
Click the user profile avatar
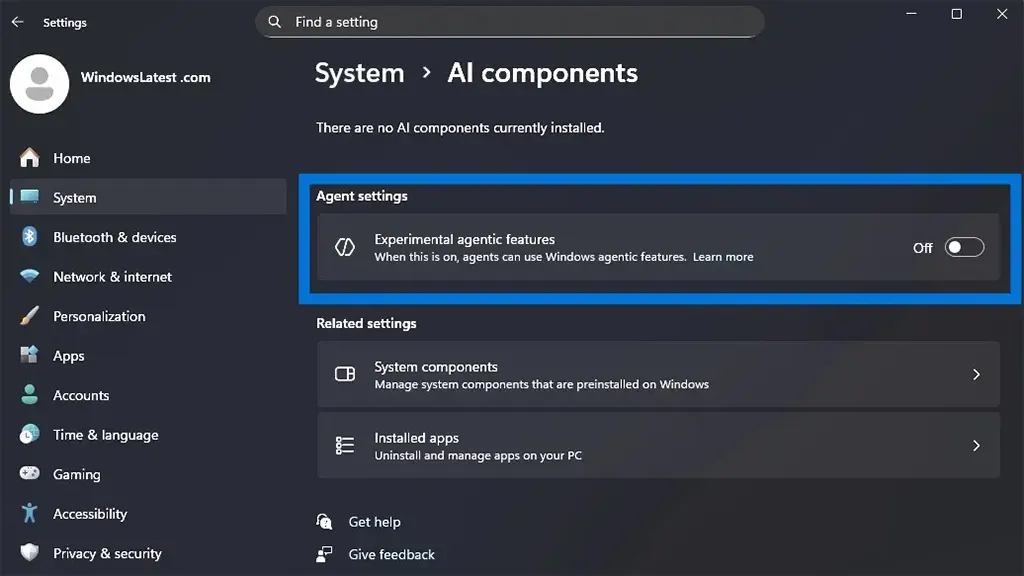(x=39, y=84)
